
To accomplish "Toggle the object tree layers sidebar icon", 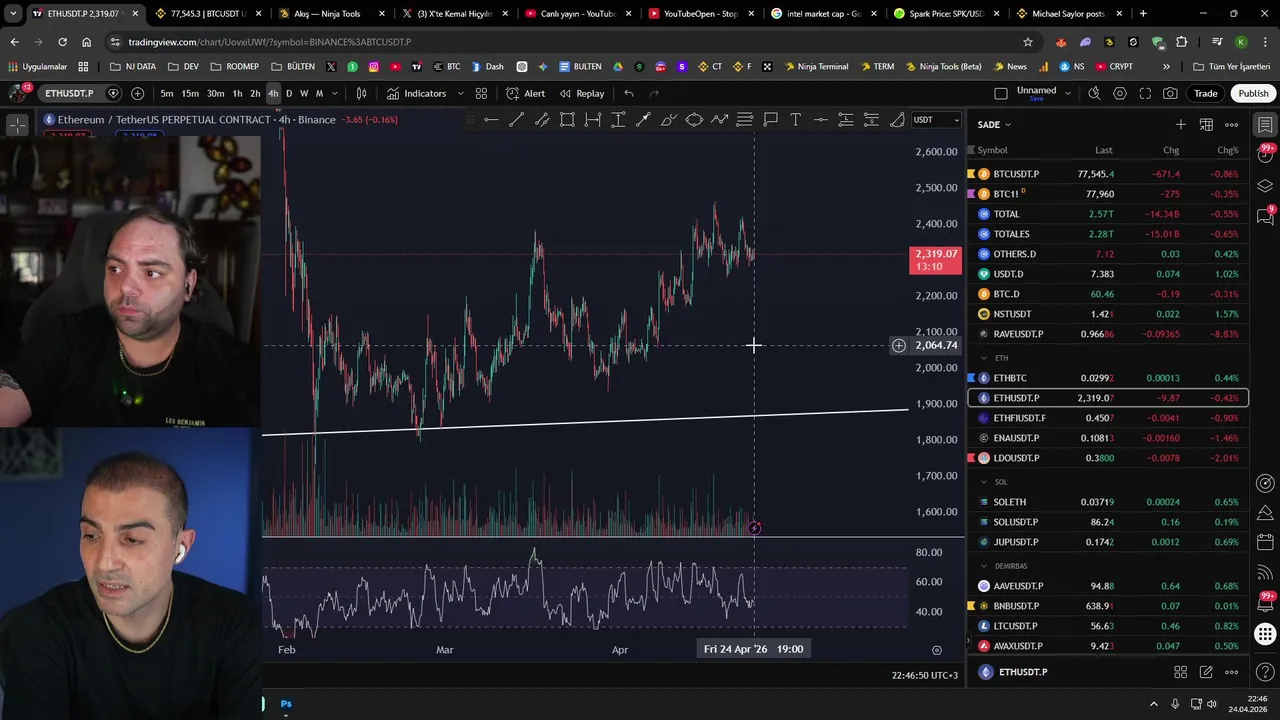I will pos(1265,186).
